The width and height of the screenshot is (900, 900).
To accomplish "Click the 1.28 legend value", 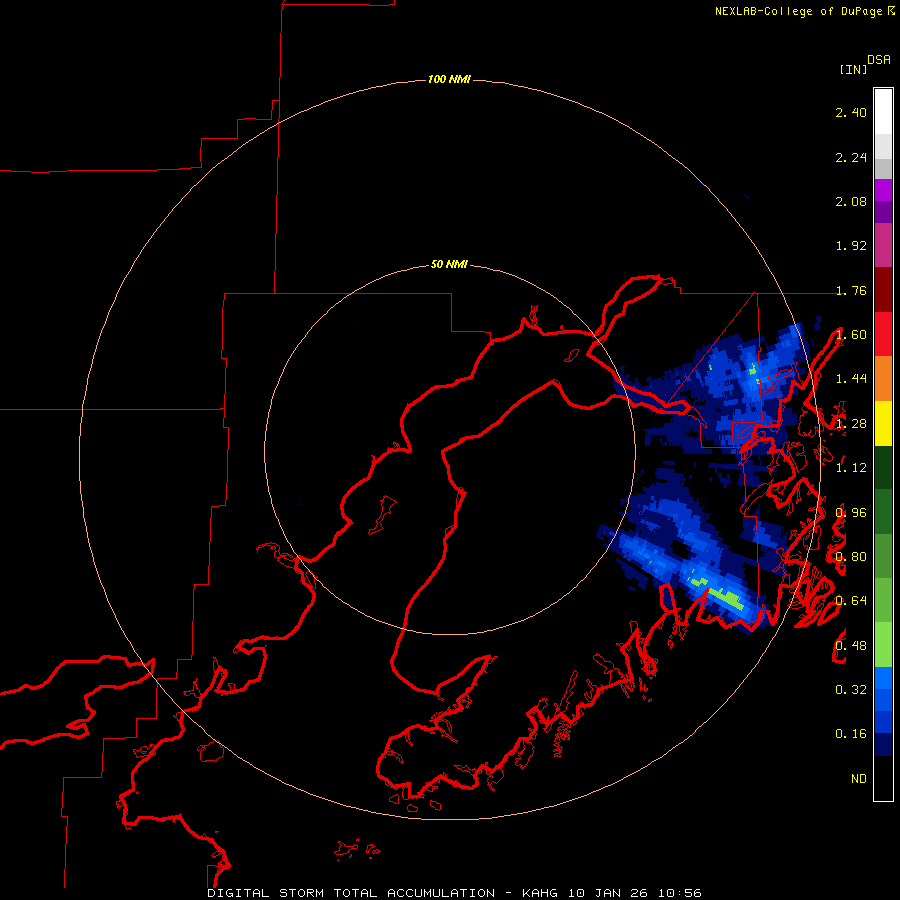I will [851, 424].
